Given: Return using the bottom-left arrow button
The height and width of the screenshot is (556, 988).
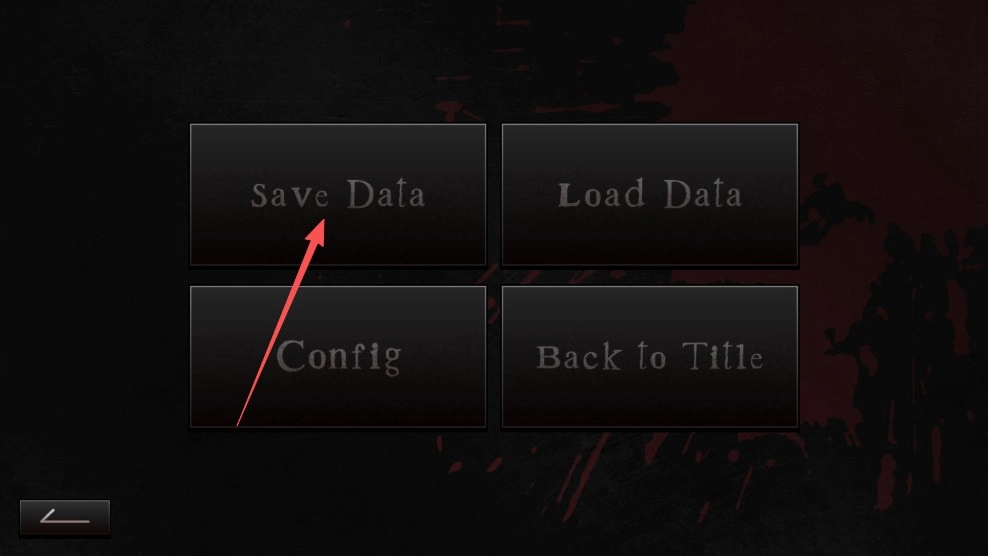Looking at the screenshot, I should 65,518.
